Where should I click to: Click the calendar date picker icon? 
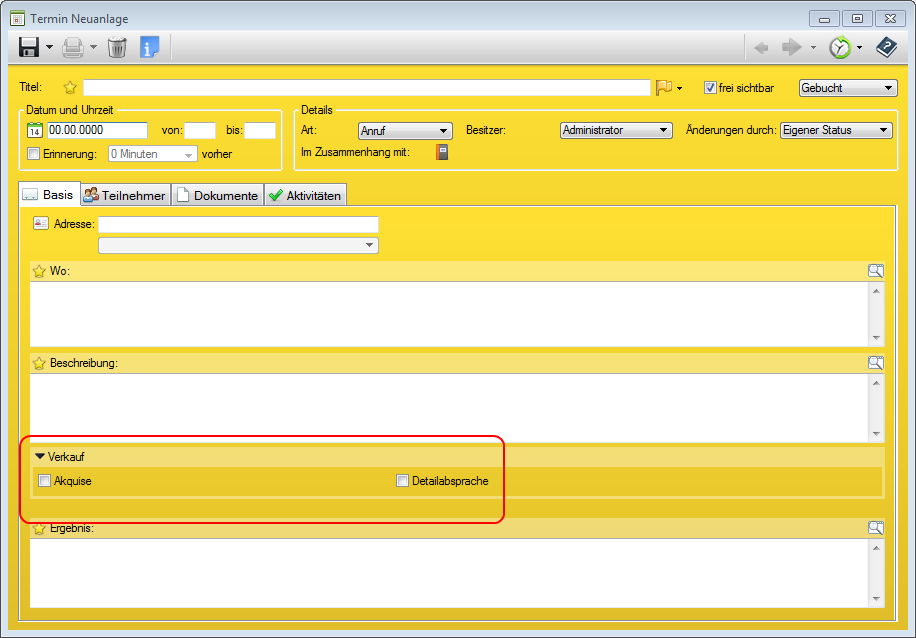click(34, 130)
